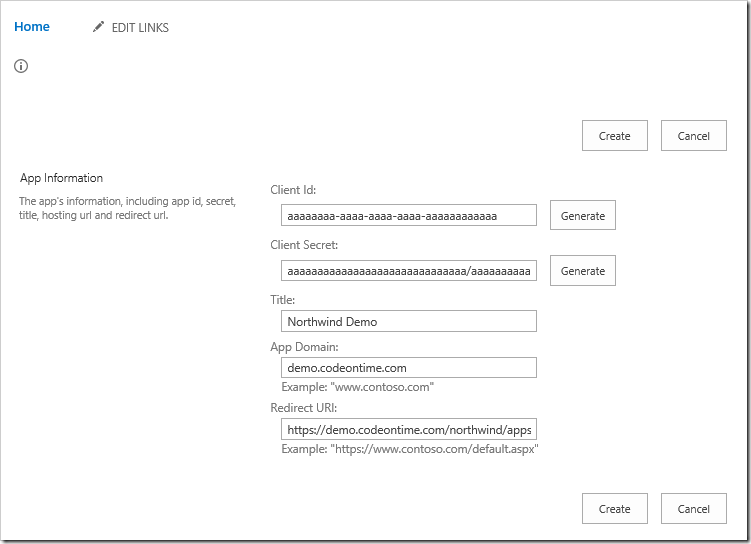The width and height of the screenshot is (751, 544).
Task: Focus the Client Secret input field
Action: (x=409, y=271)
